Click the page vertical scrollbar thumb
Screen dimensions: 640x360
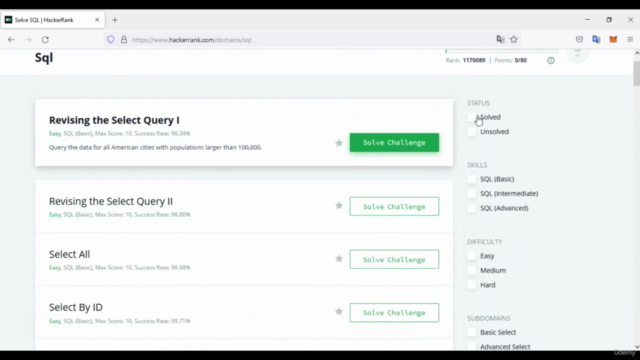(637, 73)
